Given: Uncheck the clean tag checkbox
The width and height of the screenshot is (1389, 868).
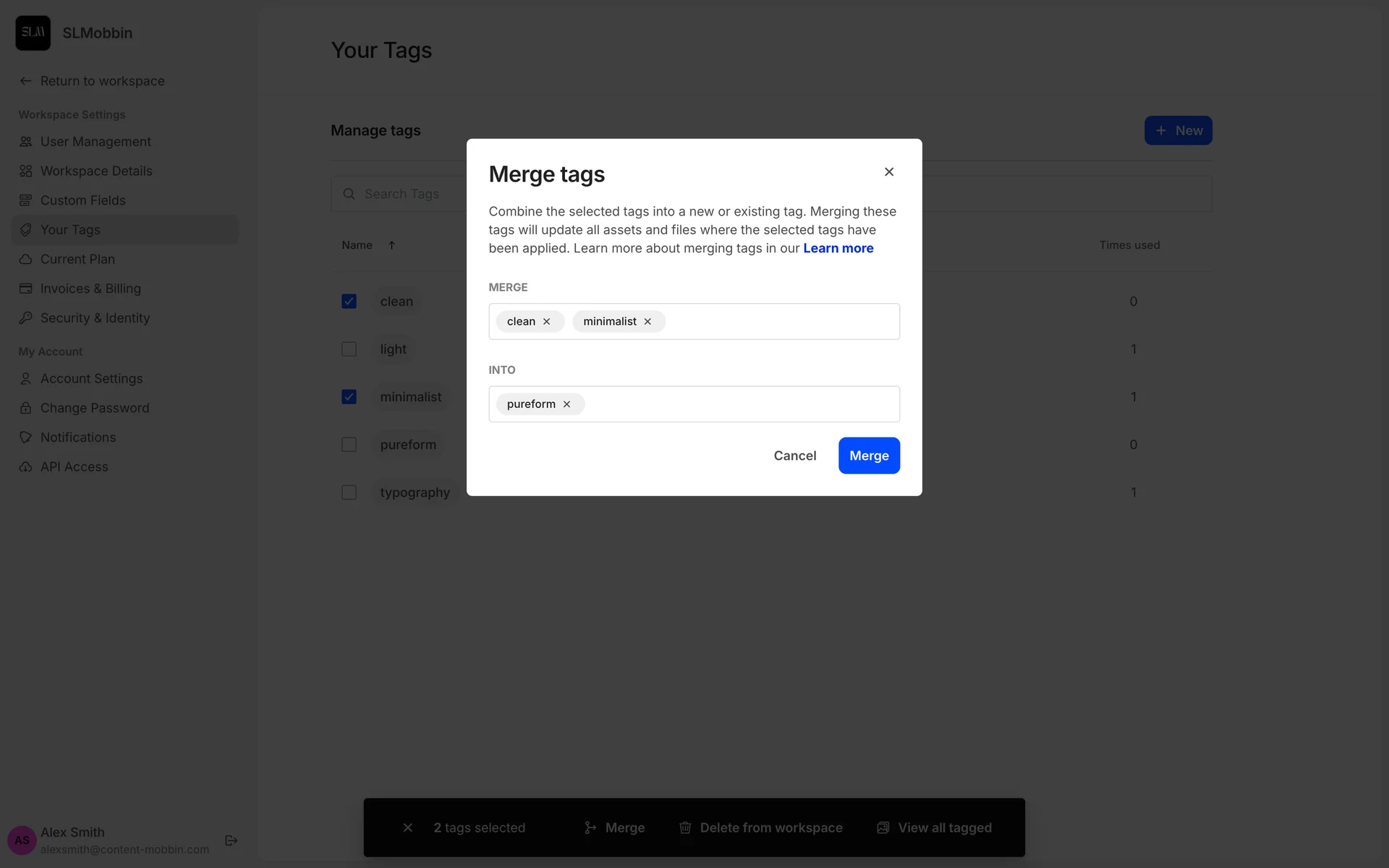Looking at the screenshot, I should [349, 302].
